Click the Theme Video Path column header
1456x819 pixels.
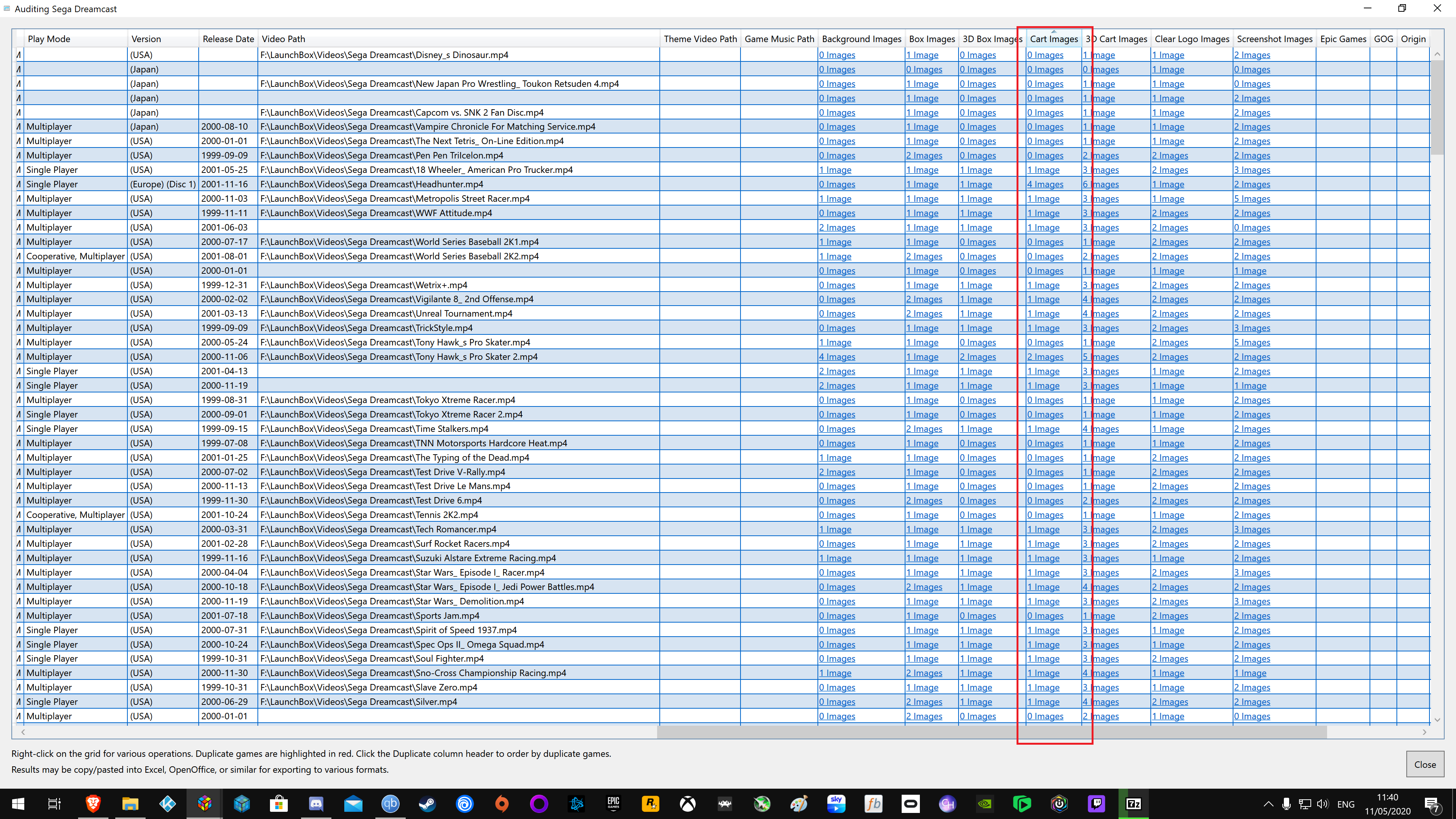tap(700, 39)
